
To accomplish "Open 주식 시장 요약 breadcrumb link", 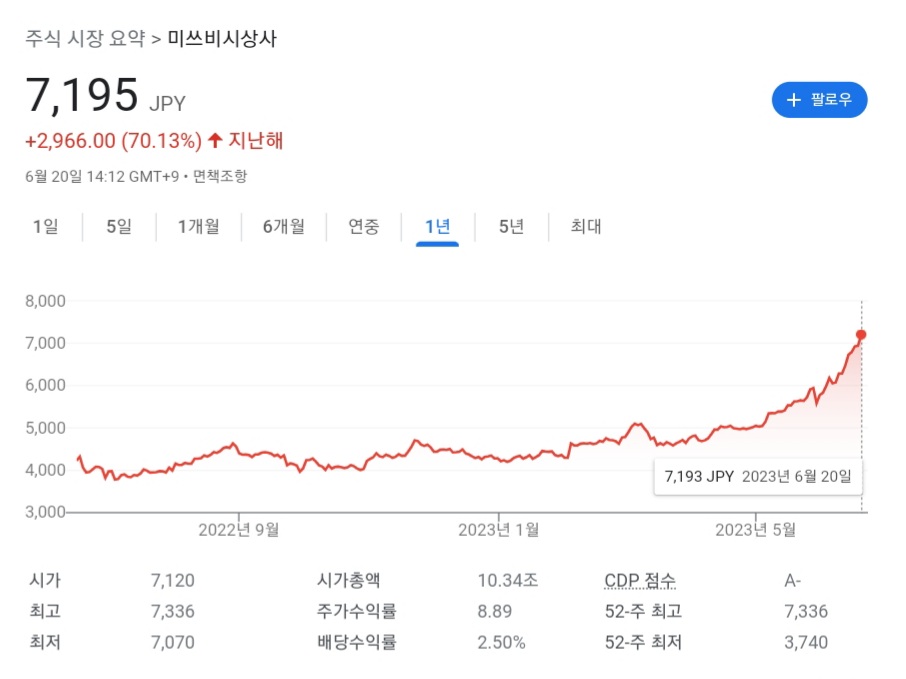I will 85,38.
